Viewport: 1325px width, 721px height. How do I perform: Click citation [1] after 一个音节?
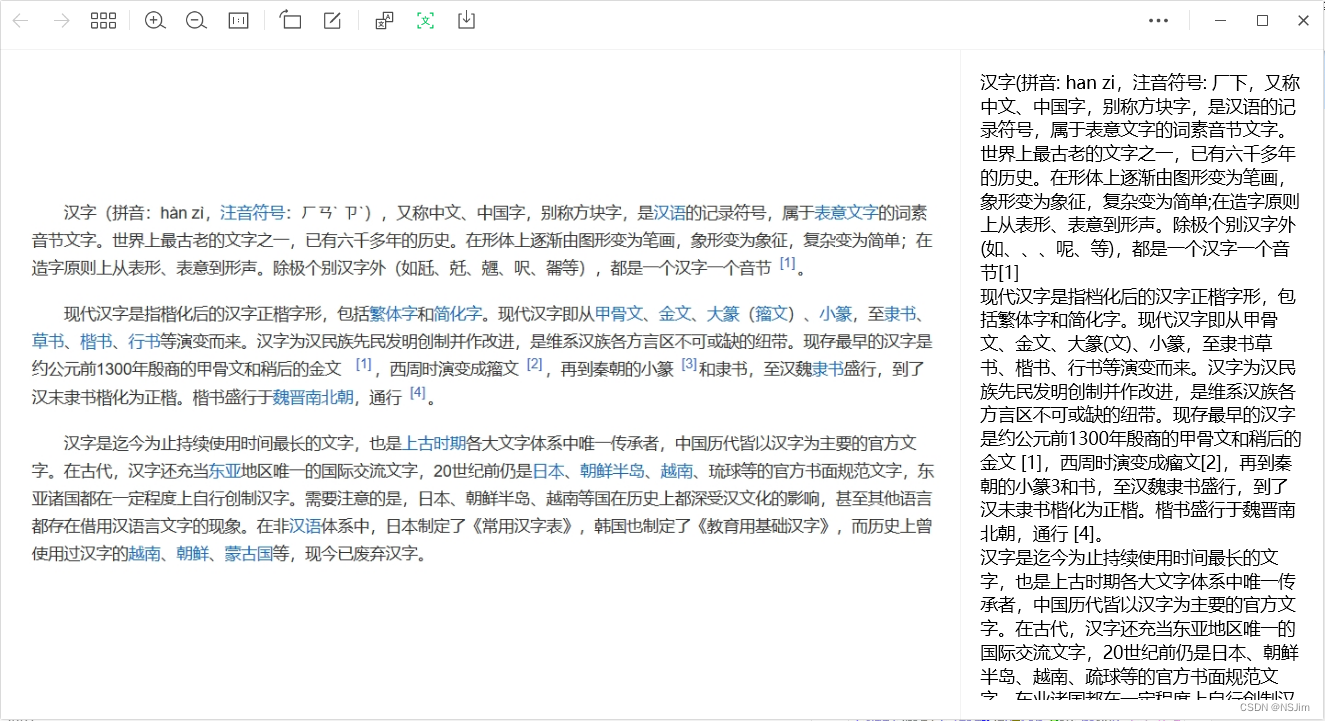788,263
